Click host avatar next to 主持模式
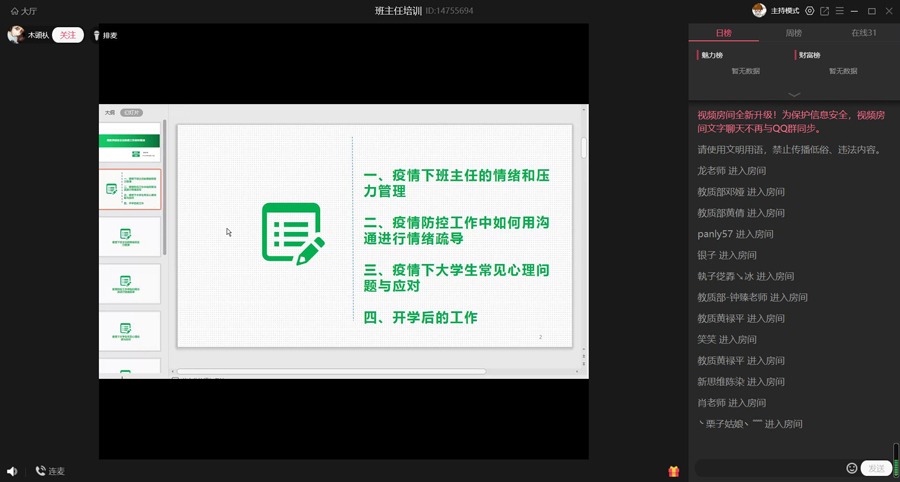Image resolution: width=900 pixels, height=482 pixels. [759, 11]
